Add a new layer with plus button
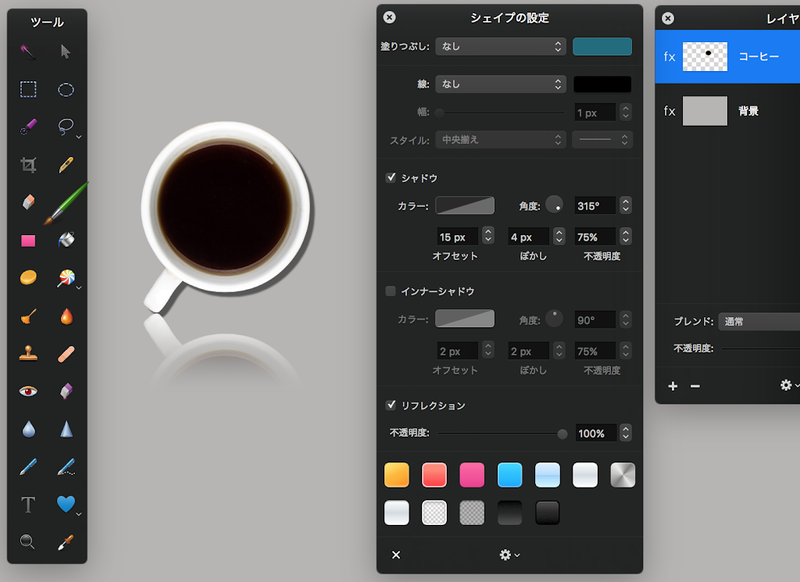Viewport: 800px width, 582px height. 673,386
